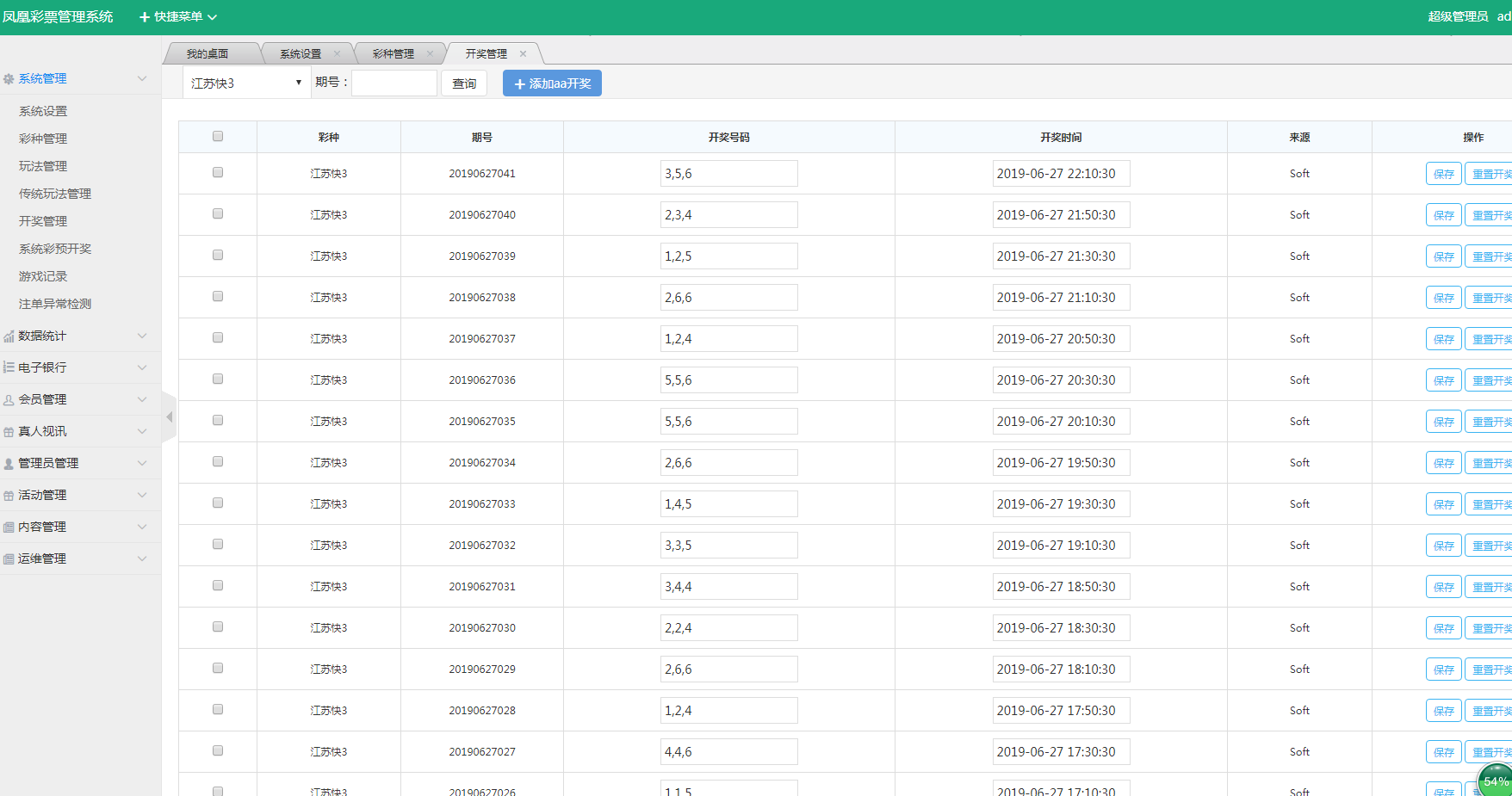1512x796 pixels.
Task: Click the bar chart icon for 数据统计
Action: [x=9, y=336]
